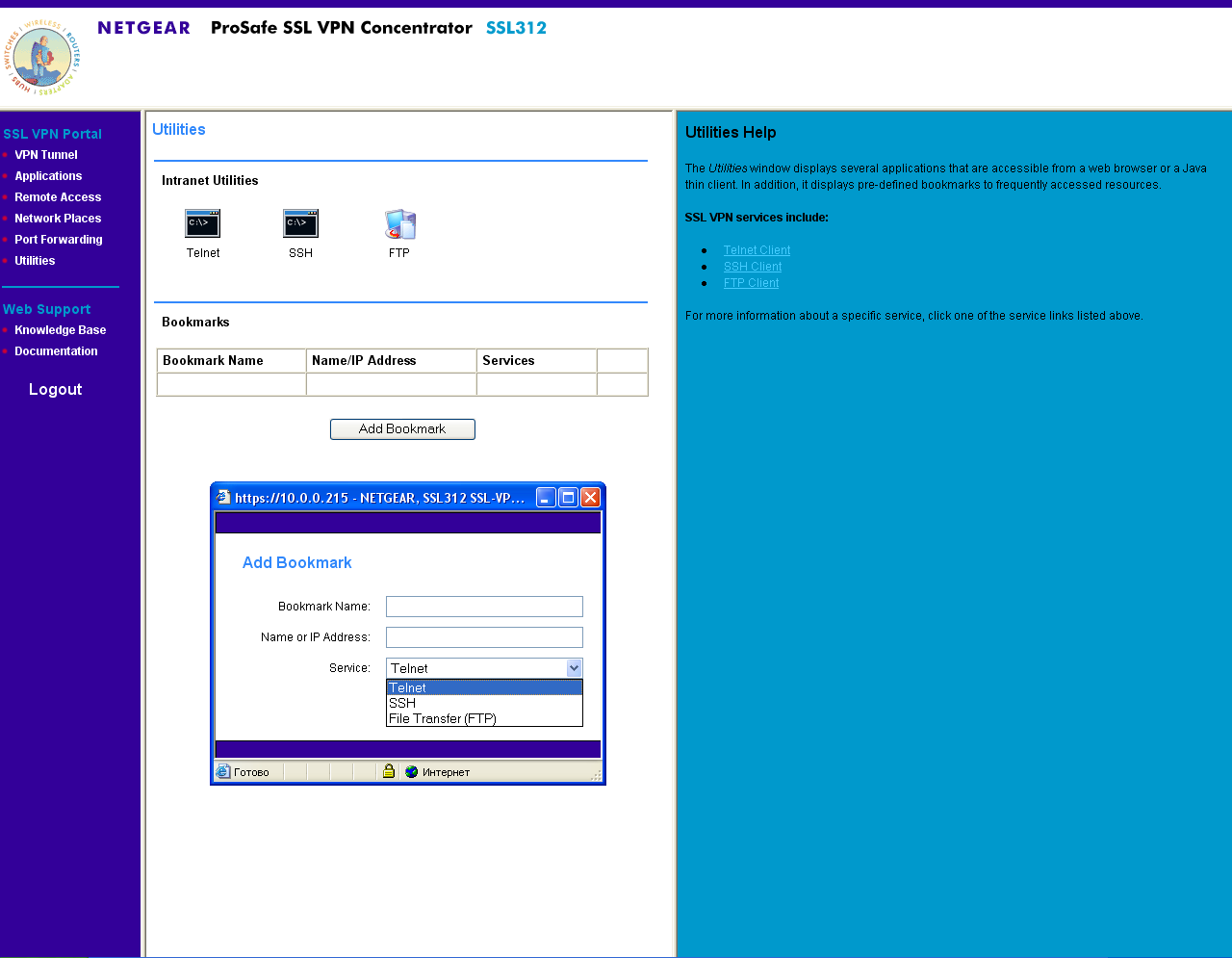
Task: Click the 'Utilities Help' heading
Action: point(731,133)
